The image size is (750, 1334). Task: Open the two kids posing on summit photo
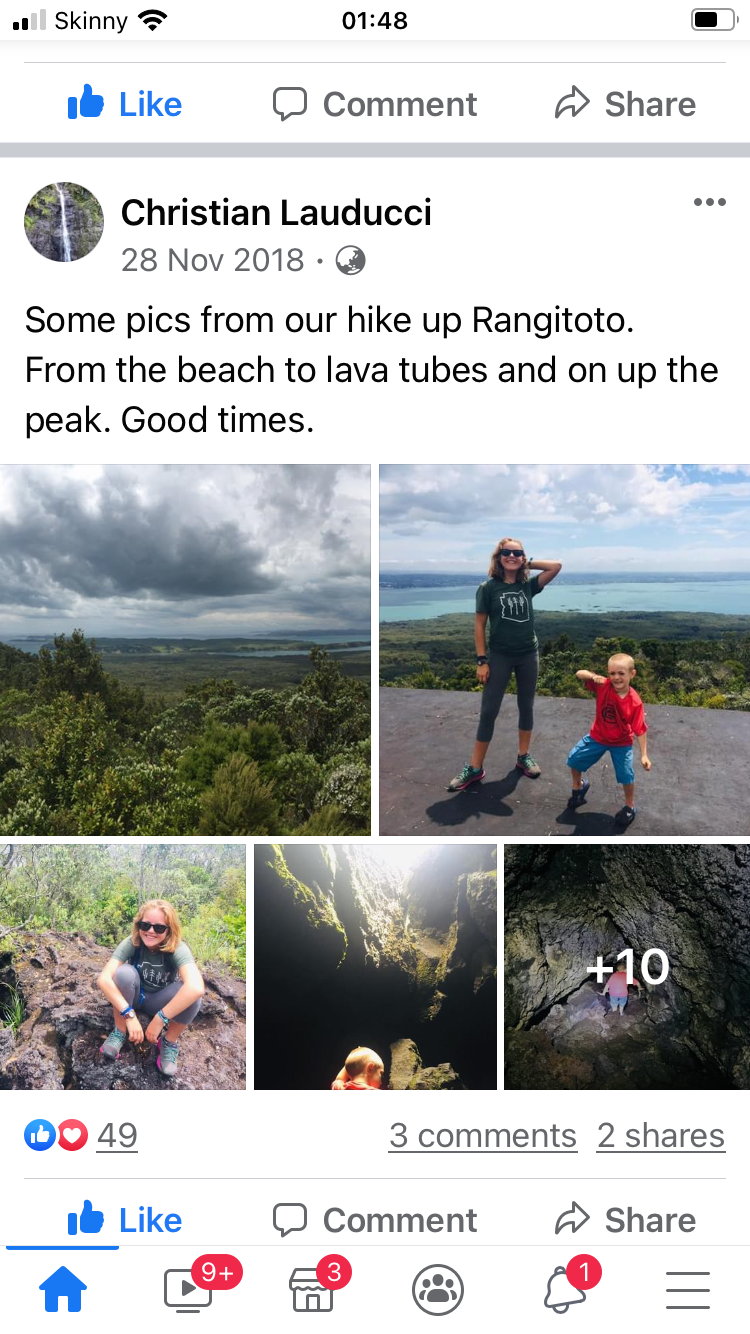564,650
